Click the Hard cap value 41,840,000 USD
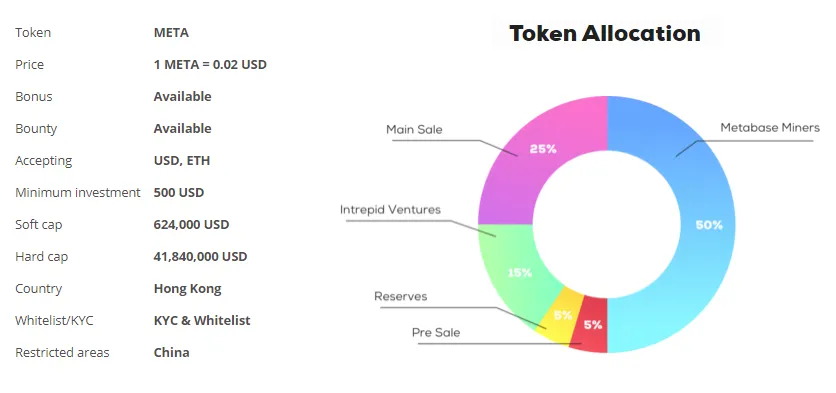836x393 pixels. pyautogui.click(x=200, y=256)
